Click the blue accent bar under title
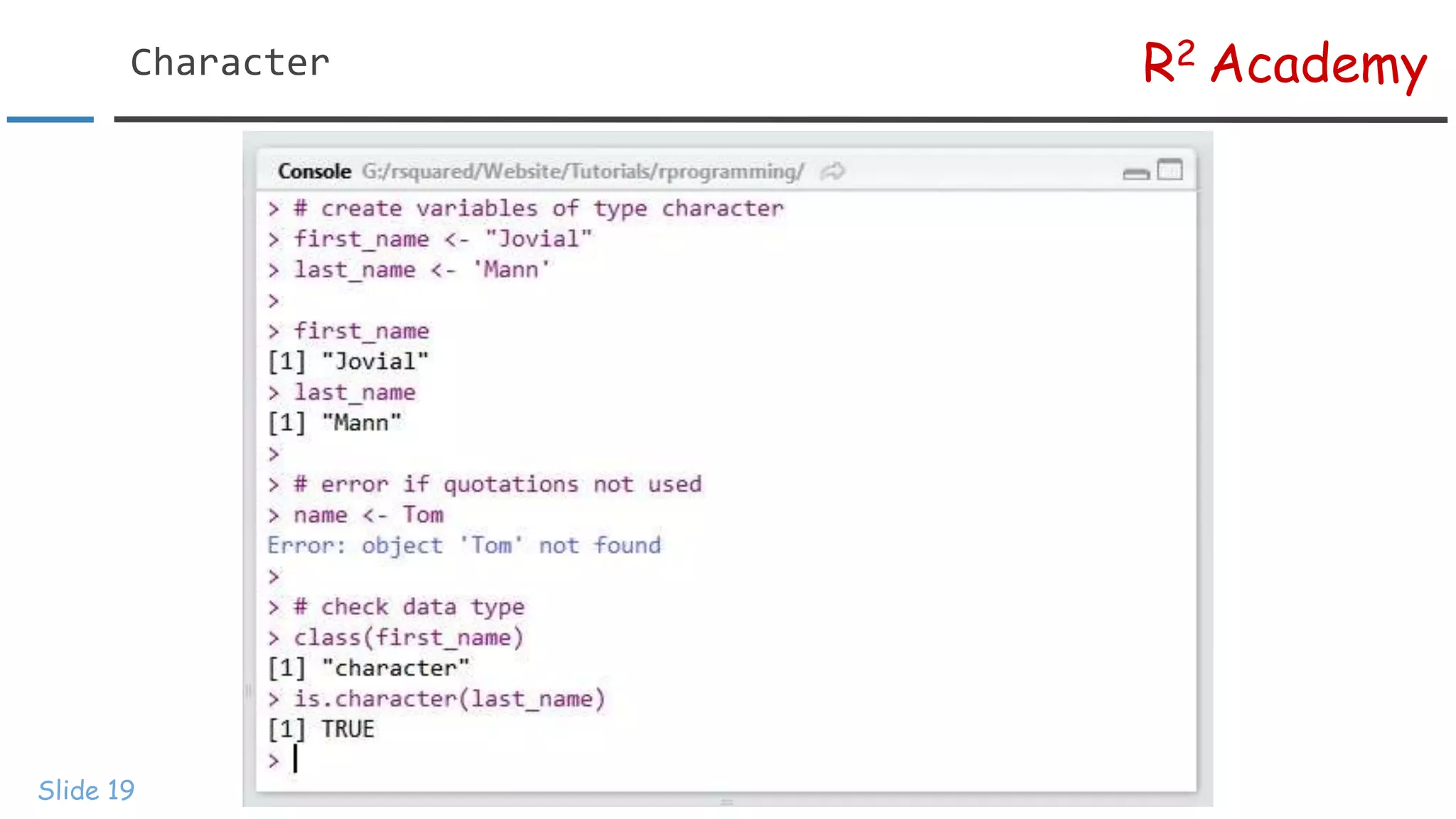Viewport: 1456px width, 819px height. click(x=50, y=119)
